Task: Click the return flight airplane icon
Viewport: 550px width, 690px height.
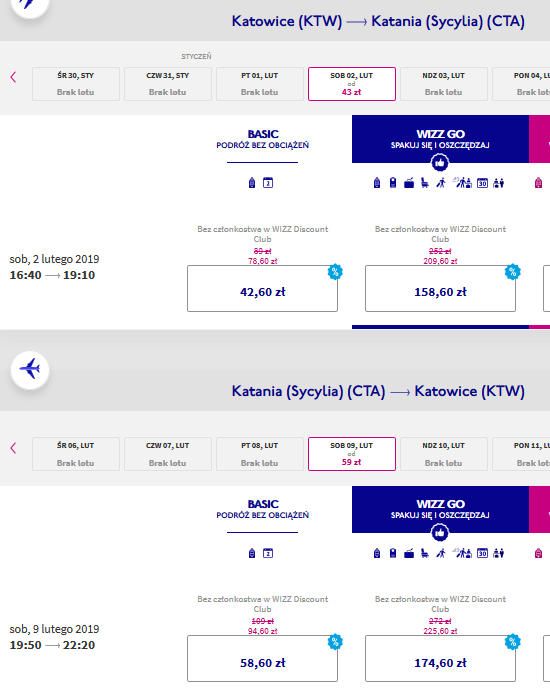Action: pos(30,370)
